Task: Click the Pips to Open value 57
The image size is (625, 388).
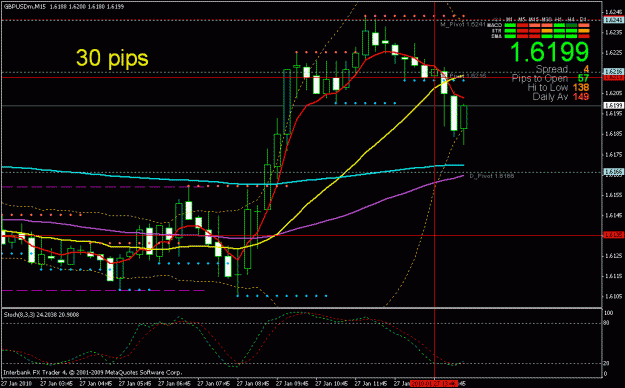Action: pos(584,79)
